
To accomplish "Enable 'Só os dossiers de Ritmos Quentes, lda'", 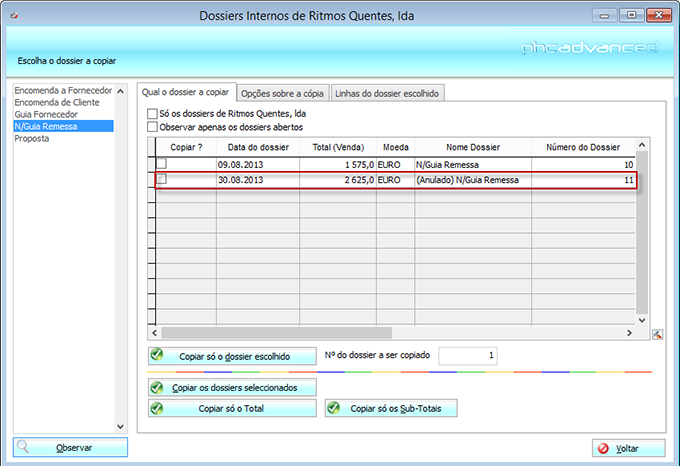I will (152, 114).
